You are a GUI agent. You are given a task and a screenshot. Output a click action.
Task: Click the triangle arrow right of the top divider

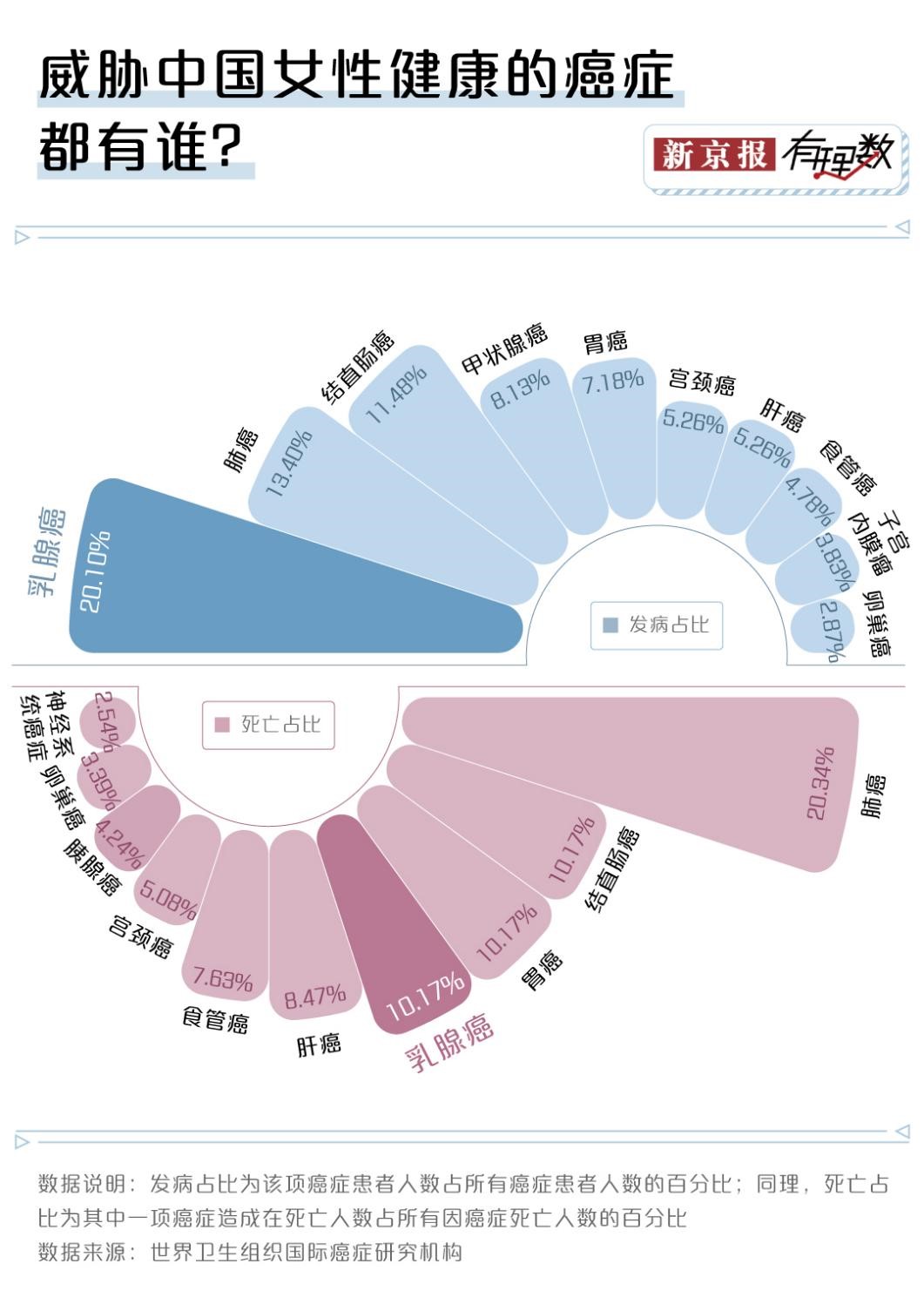point(902,227)
